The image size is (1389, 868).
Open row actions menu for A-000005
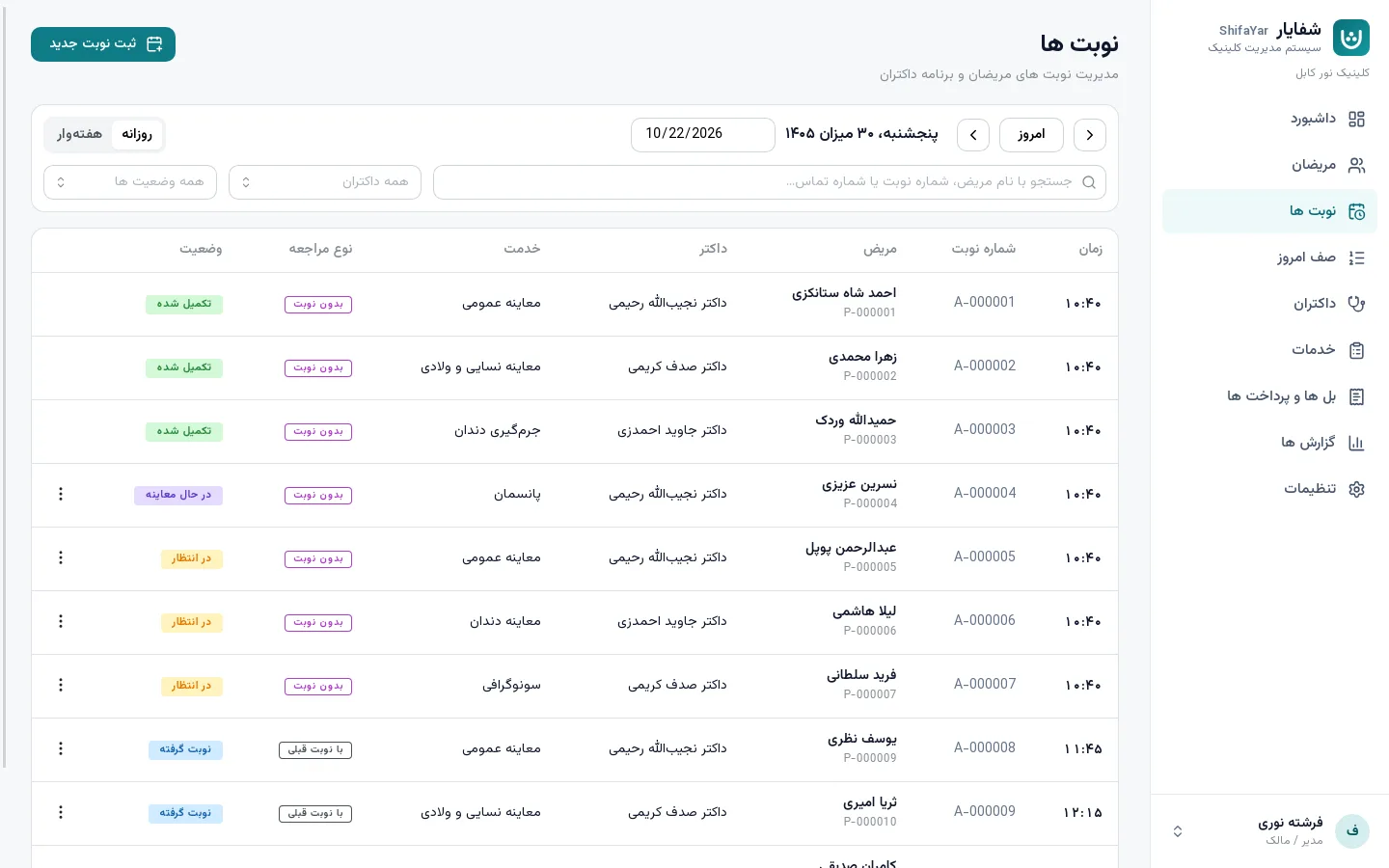point(61,557)
